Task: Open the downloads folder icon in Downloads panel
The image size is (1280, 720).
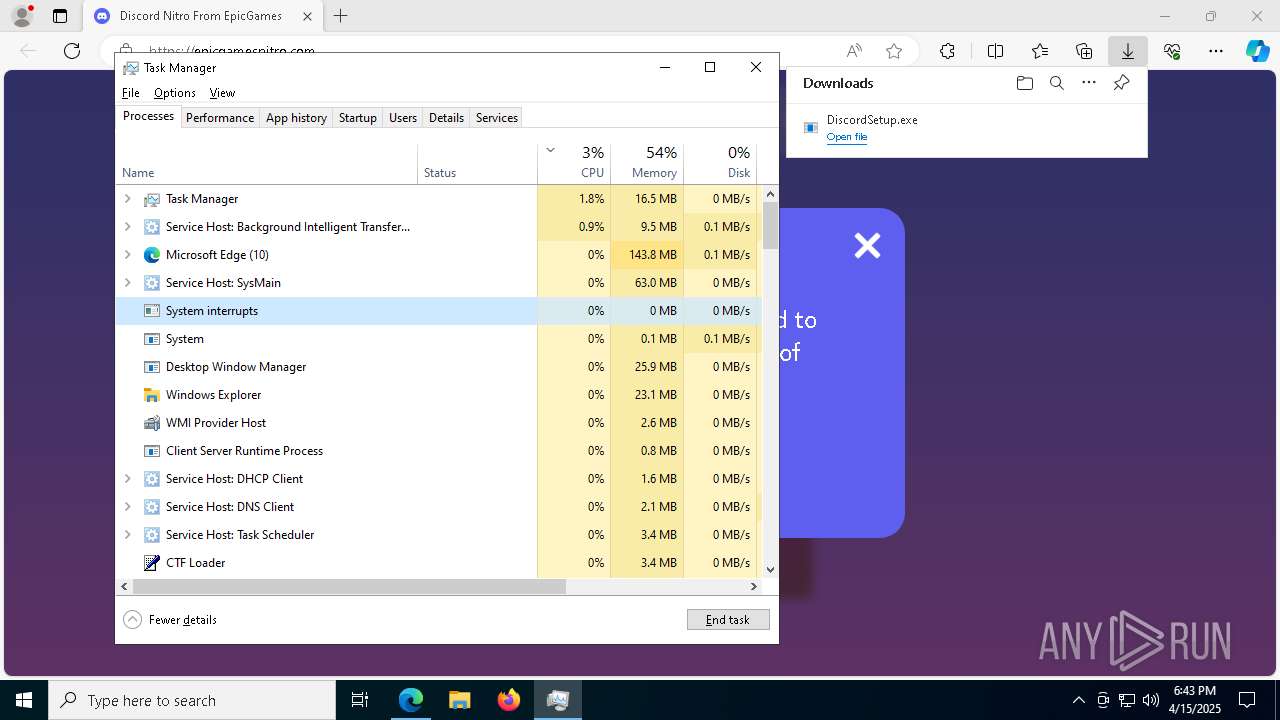Action: 1024,83
